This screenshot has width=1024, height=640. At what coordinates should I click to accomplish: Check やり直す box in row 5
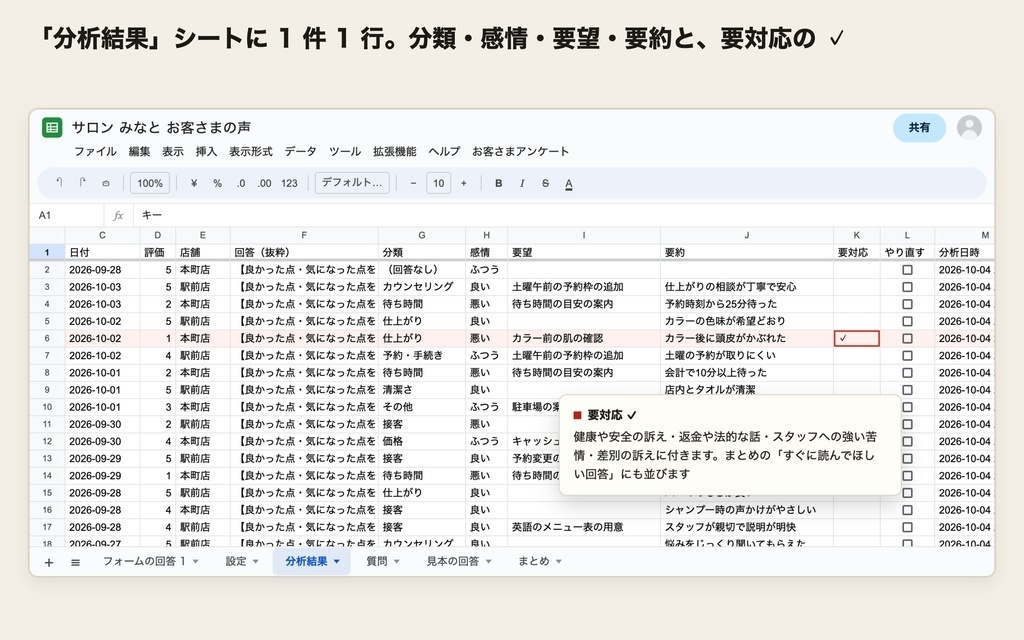coord(907,321)
